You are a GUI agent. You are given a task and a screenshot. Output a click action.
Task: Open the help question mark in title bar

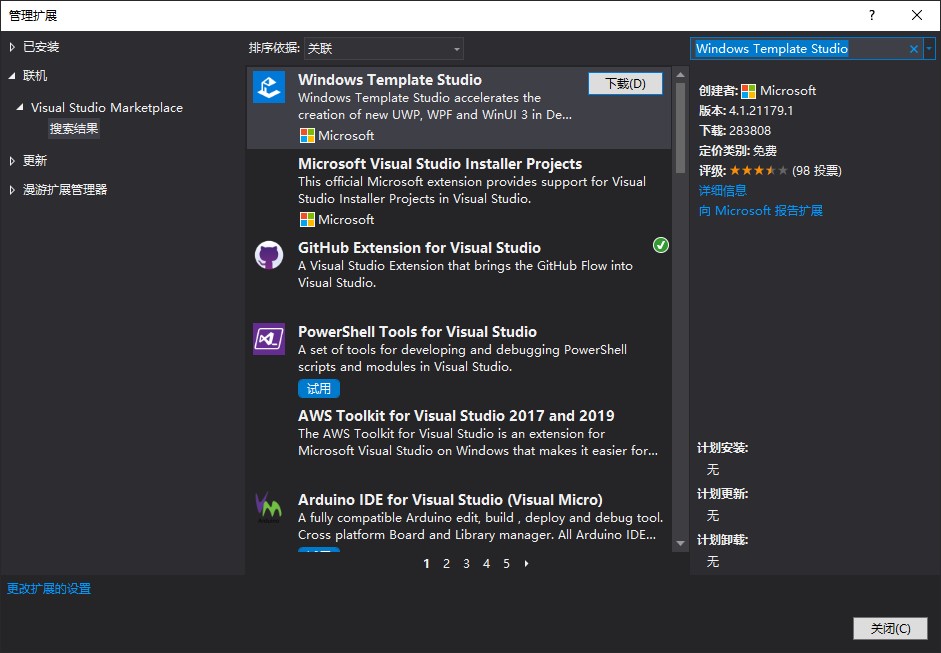[x=871, y=15]
